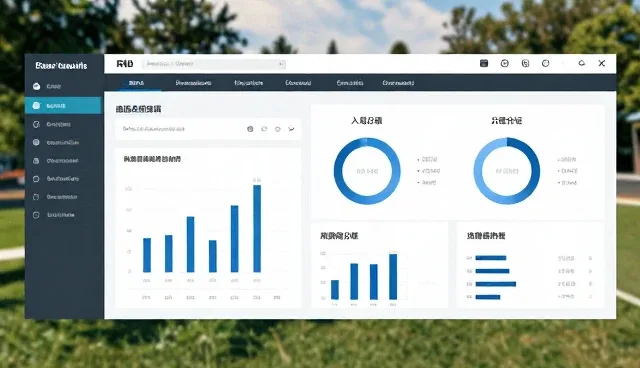Click the shortest horizontal bar in the ranking card
This screenshot has width=640, height=368.
488,297
